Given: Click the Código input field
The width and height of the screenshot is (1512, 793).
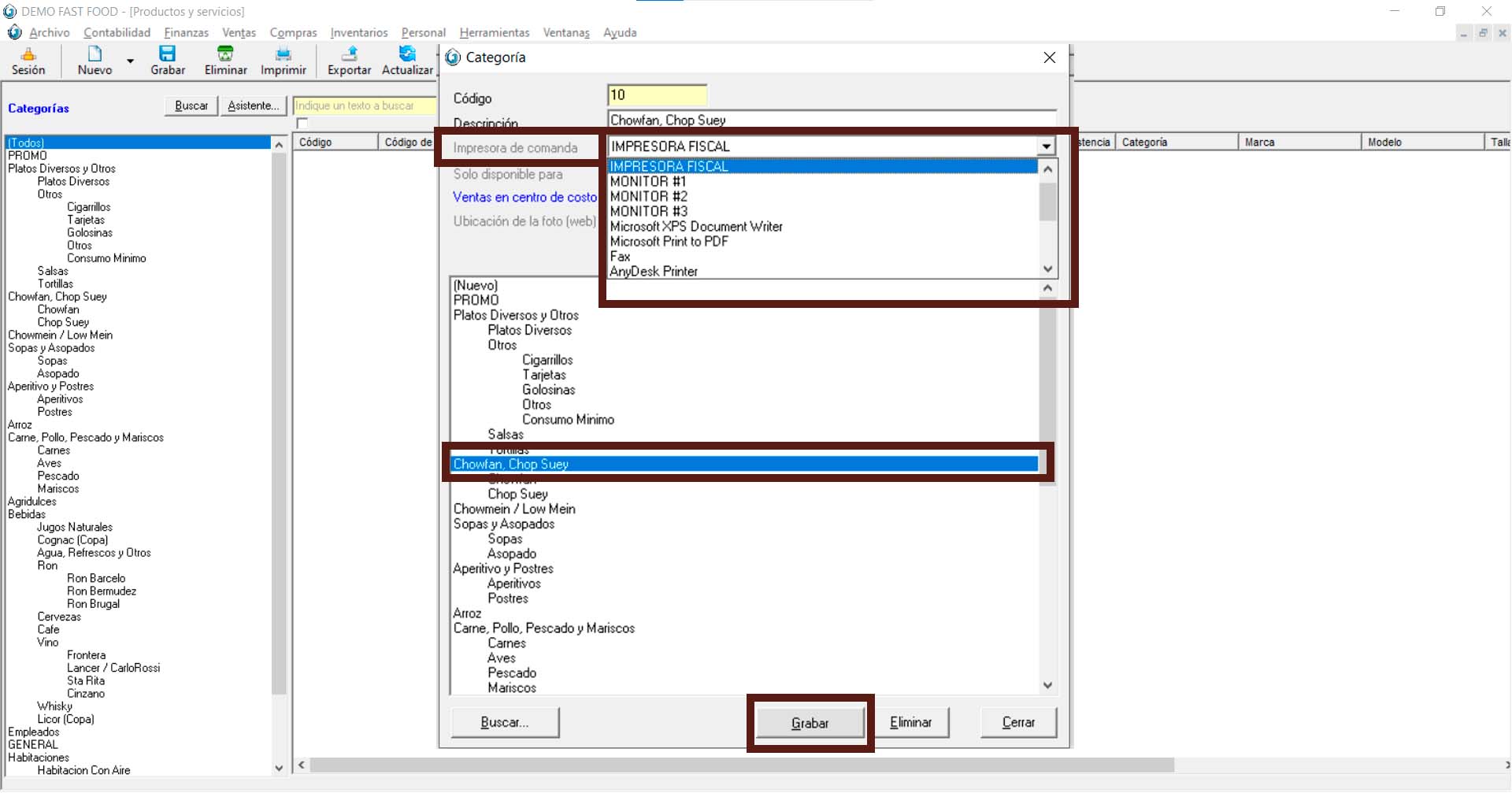Looking at the screenshot, I should click(657, 95).
